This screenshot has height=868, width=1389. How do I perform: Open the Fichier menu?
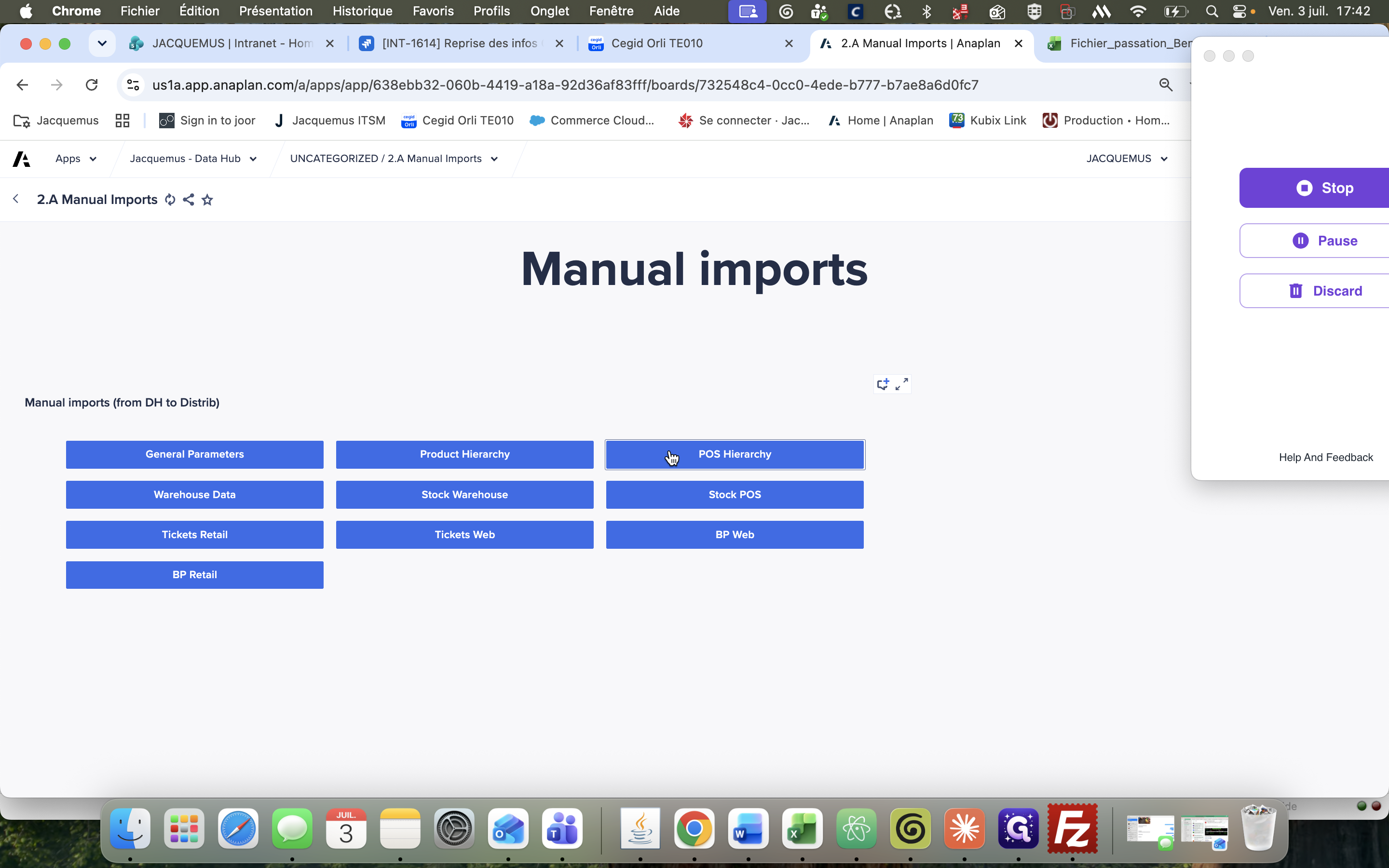(x=140, y=12)
